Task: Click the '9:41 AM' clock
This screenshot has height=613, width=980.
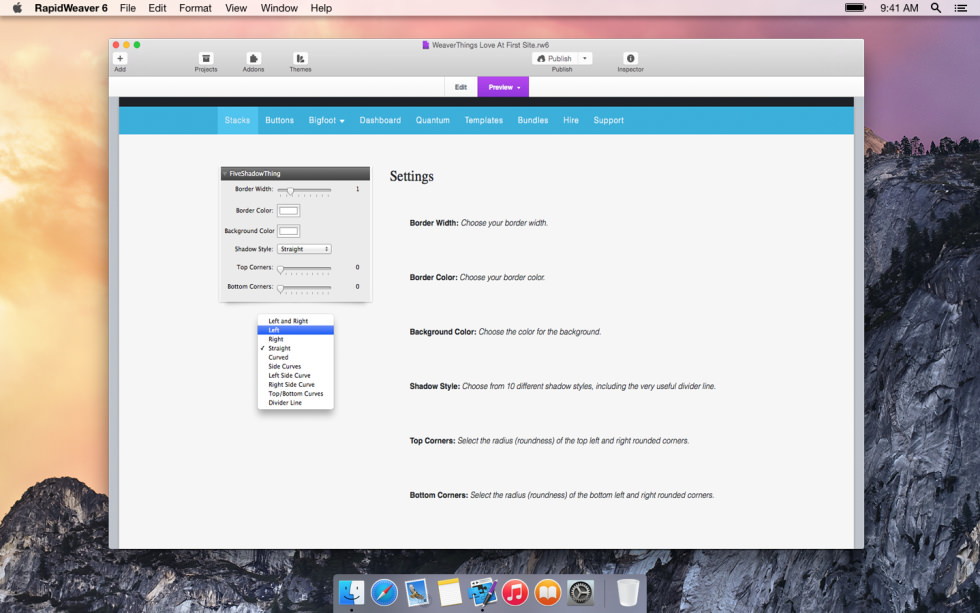Action: click(x=899, y=8)
